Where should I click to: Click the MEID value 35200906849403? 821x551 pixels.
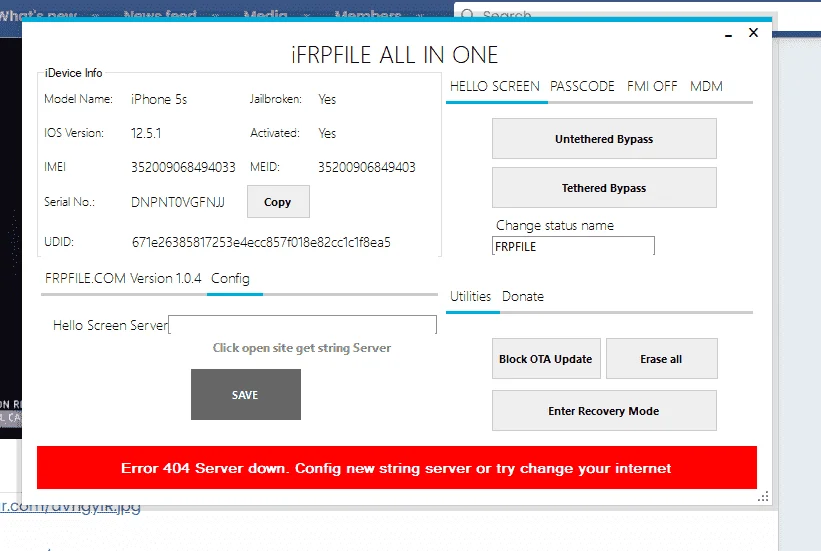tap(367, 167)
